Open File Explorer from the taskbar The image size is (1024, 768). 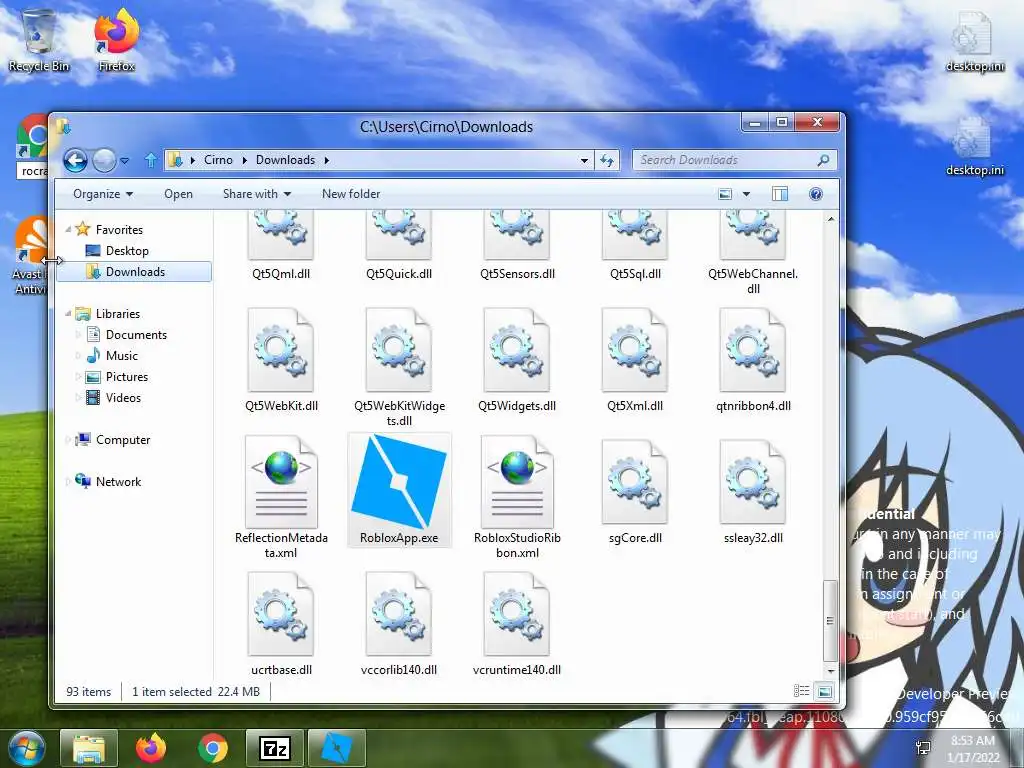coord(89,748)
